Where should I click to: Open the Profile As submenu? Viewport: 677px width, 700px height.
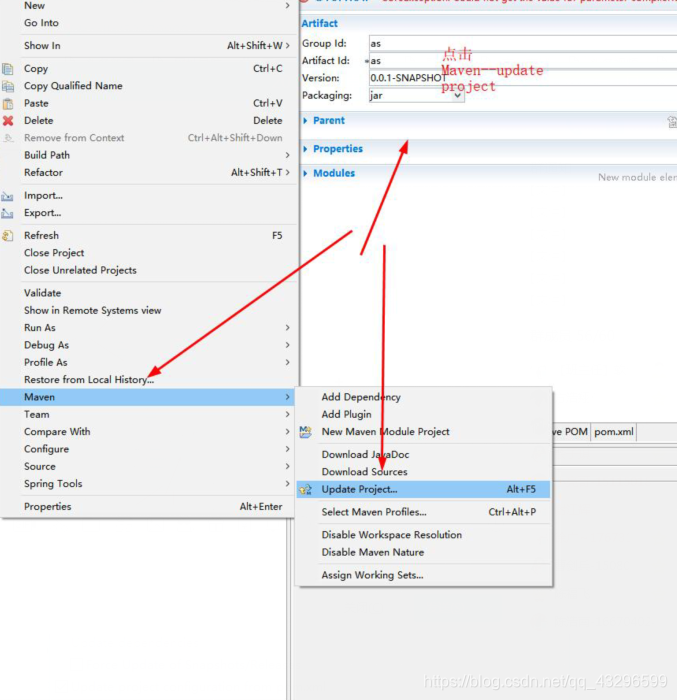click(x=287, y=362)
